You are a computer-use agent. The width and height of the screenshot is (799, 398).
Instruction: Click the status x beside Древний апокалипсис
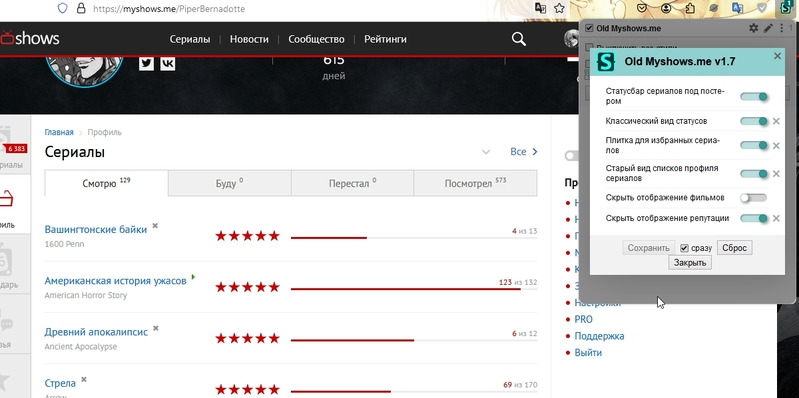click(155, 328)
